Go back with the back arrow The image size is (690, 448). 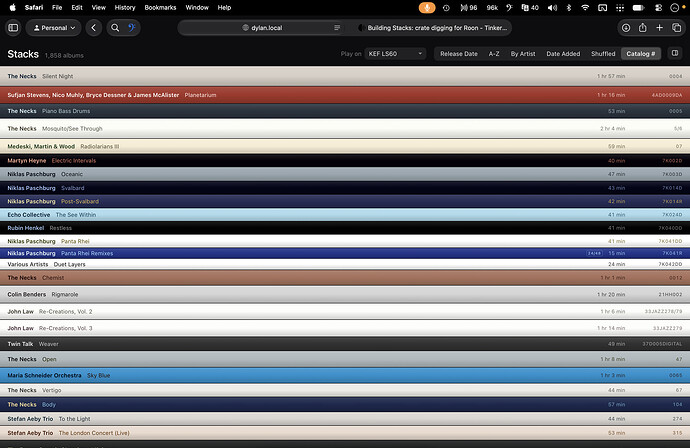pyautogui.click(x=94, y=28)
